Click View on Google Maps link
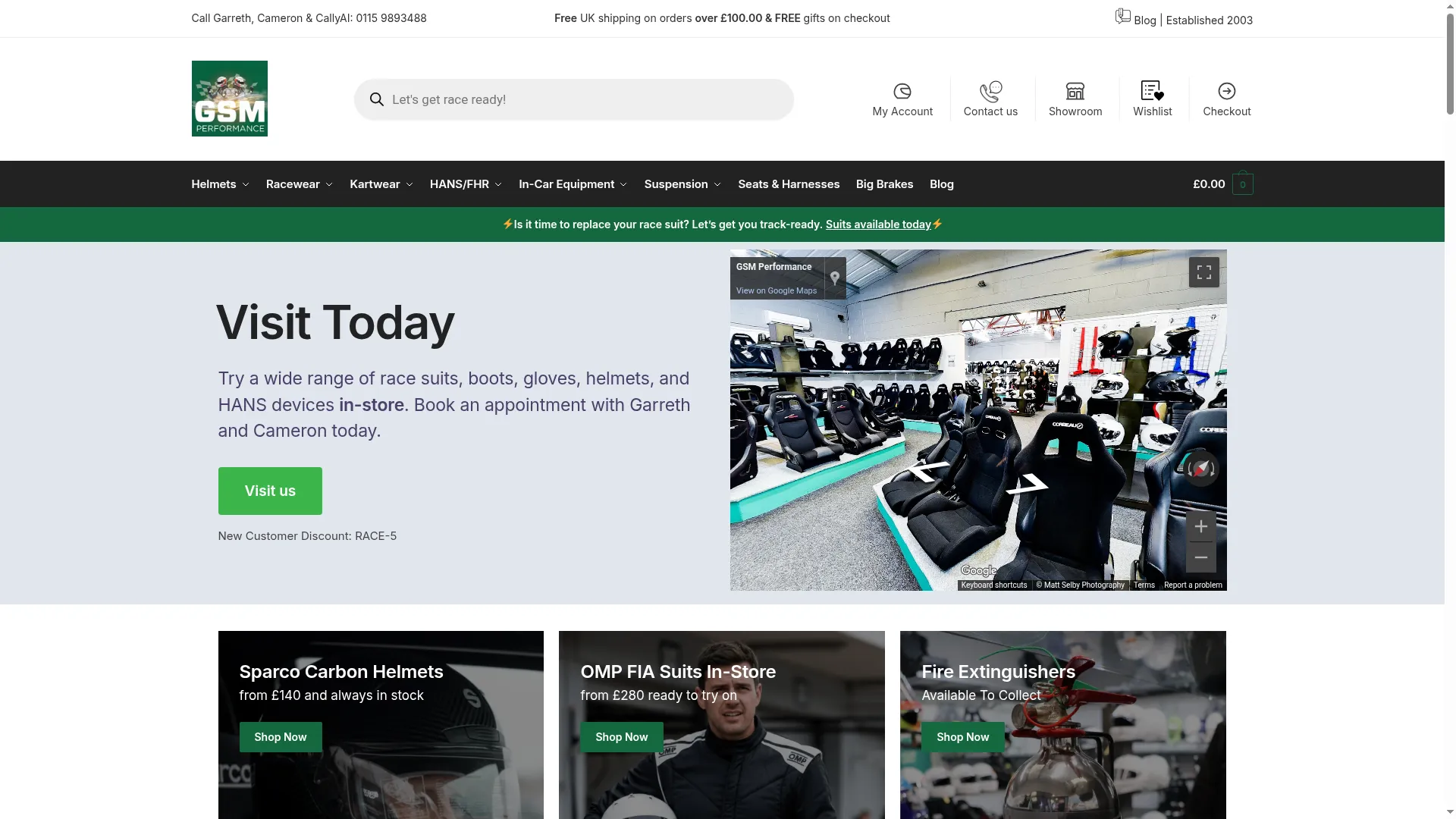 tap(776, 290)
